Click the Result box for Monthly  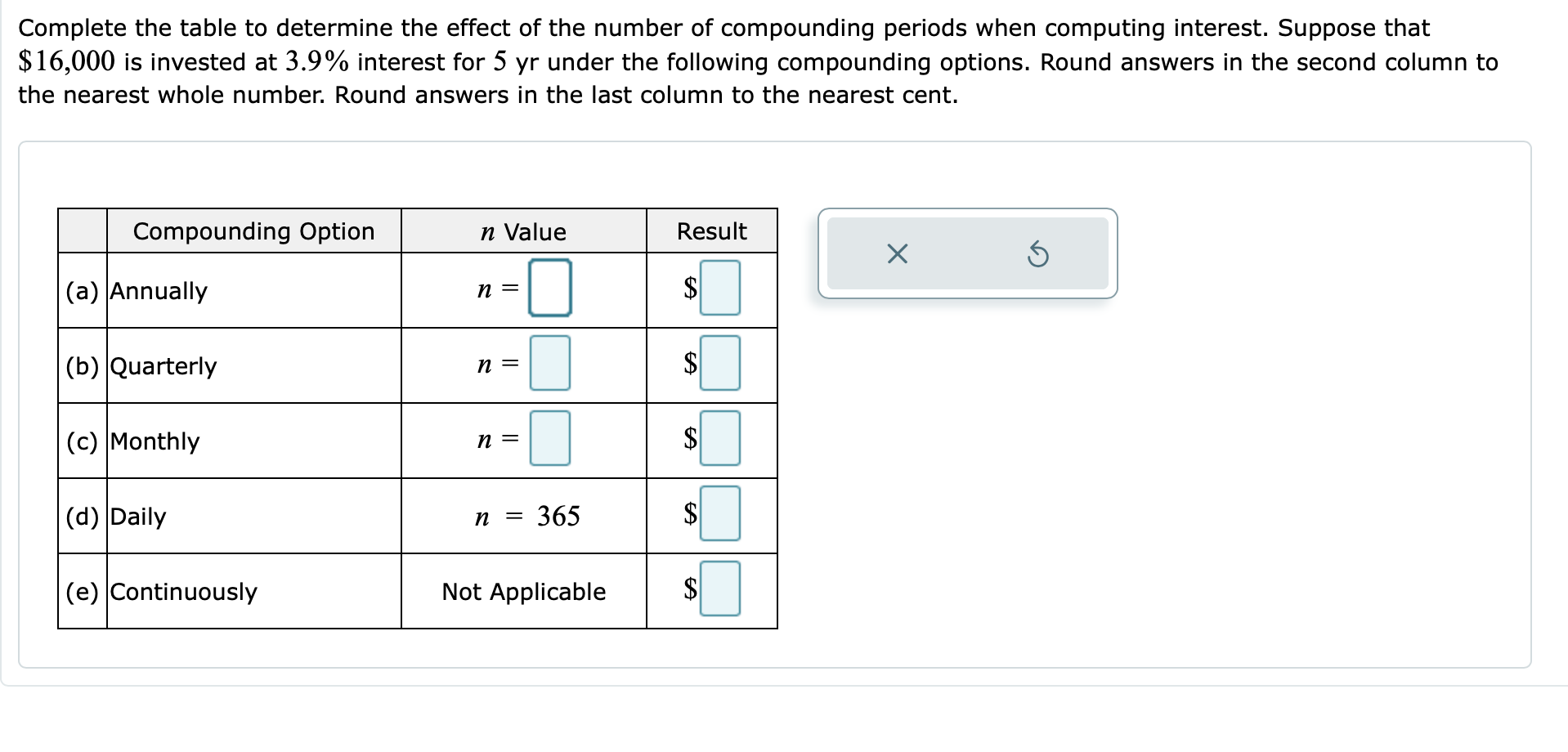click(719, 437)
